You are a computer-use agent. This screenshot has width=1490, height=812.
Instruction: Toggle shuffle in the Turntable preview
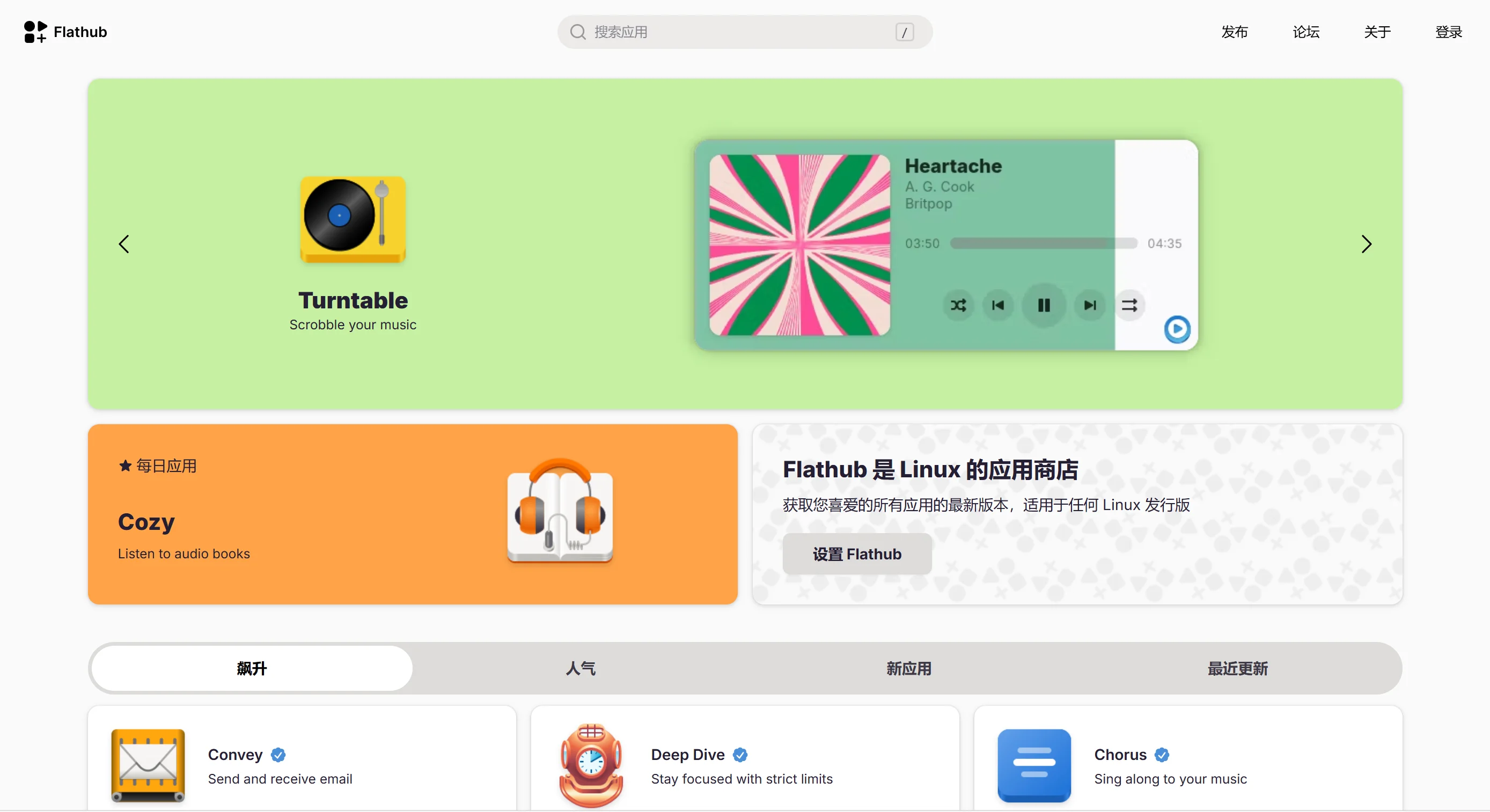958,305
